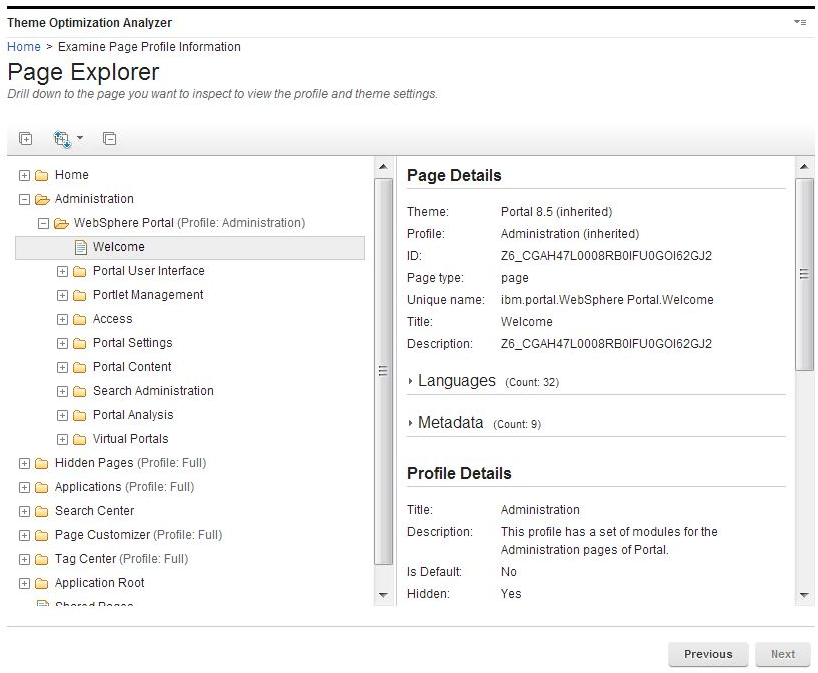This screenshot has width=818, height=673.
Task: Expand the Applications tree node
Action: pyautogui.click(x=24, y=487)
